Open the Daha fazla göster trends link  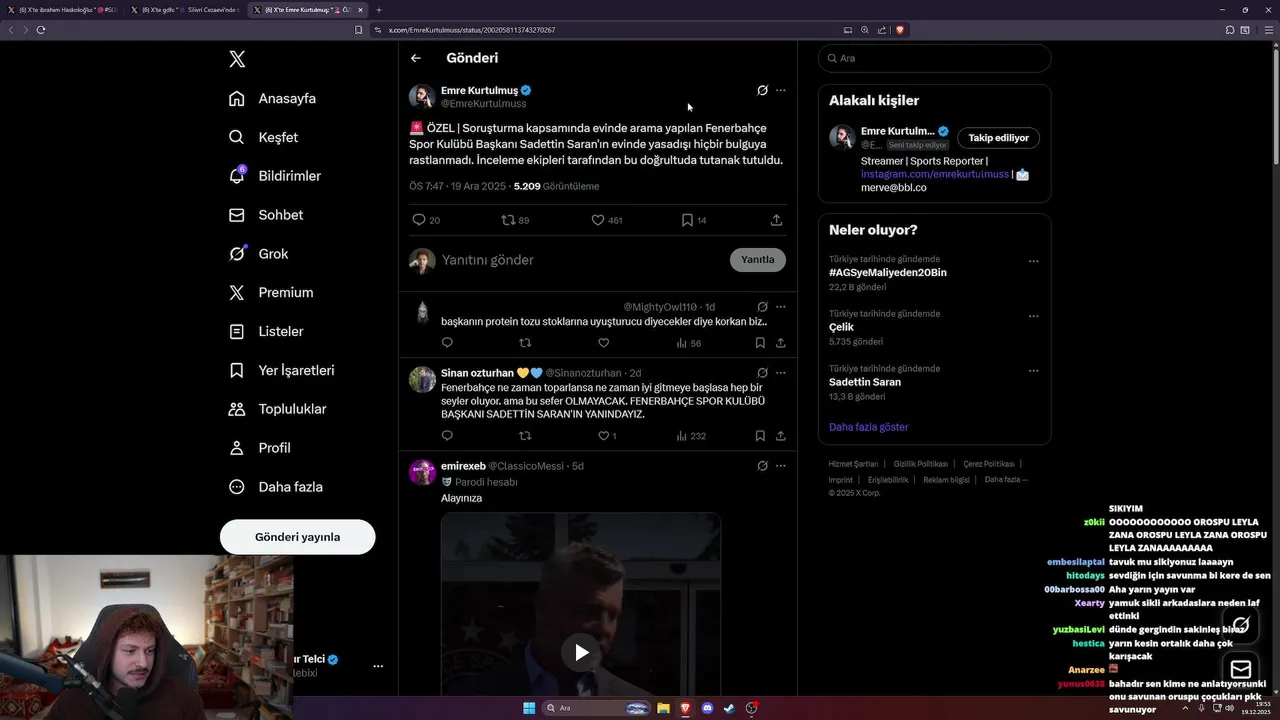pyautogui.click(x=868, y=427)
